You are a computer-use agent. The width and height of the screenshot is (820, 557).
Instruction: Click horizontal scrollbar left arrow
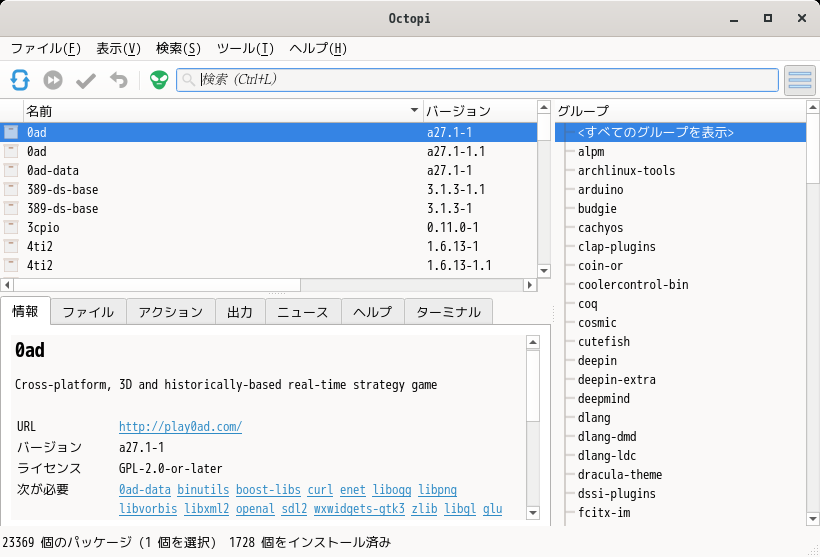tap(7, 285)
